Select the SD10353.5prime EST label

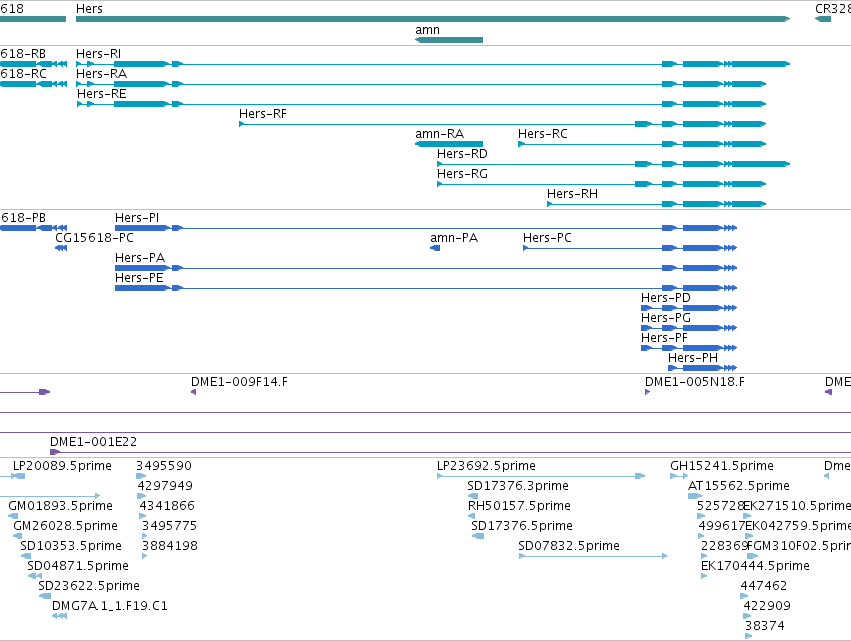coord(71,546)
